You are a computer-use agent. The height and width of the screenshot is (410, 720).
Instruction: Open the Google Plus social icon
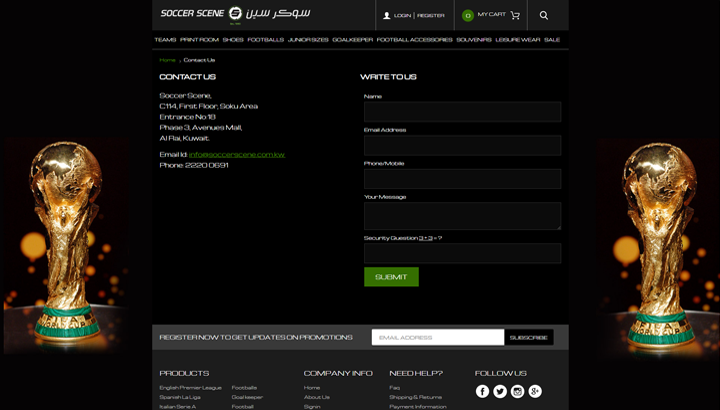(535, 391)
